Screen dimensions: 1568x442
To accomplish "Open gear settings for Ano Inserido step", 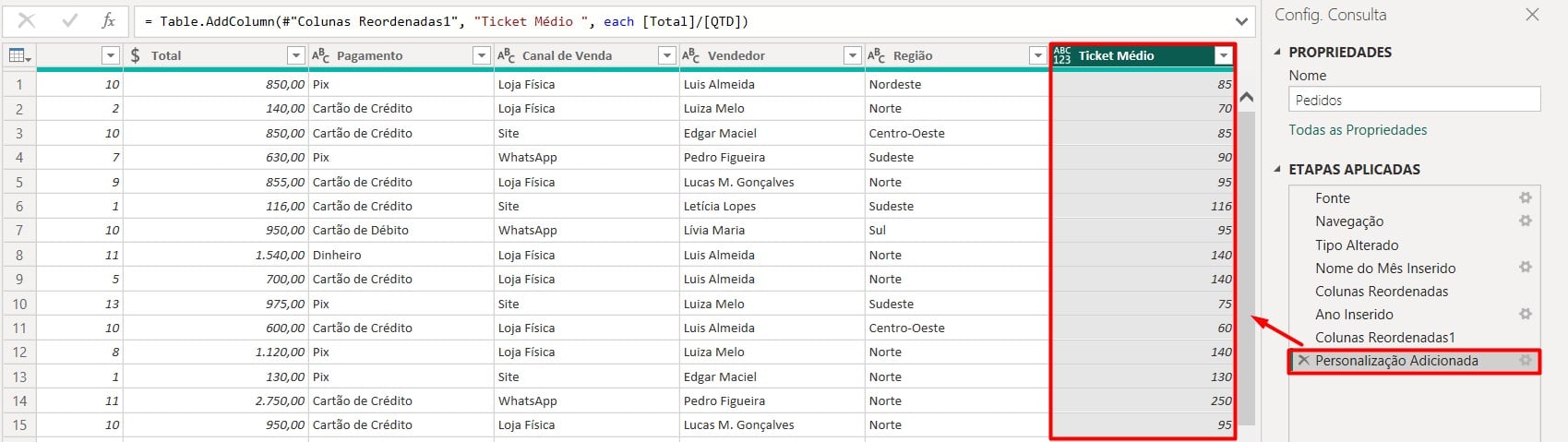I will point(1526,314).
